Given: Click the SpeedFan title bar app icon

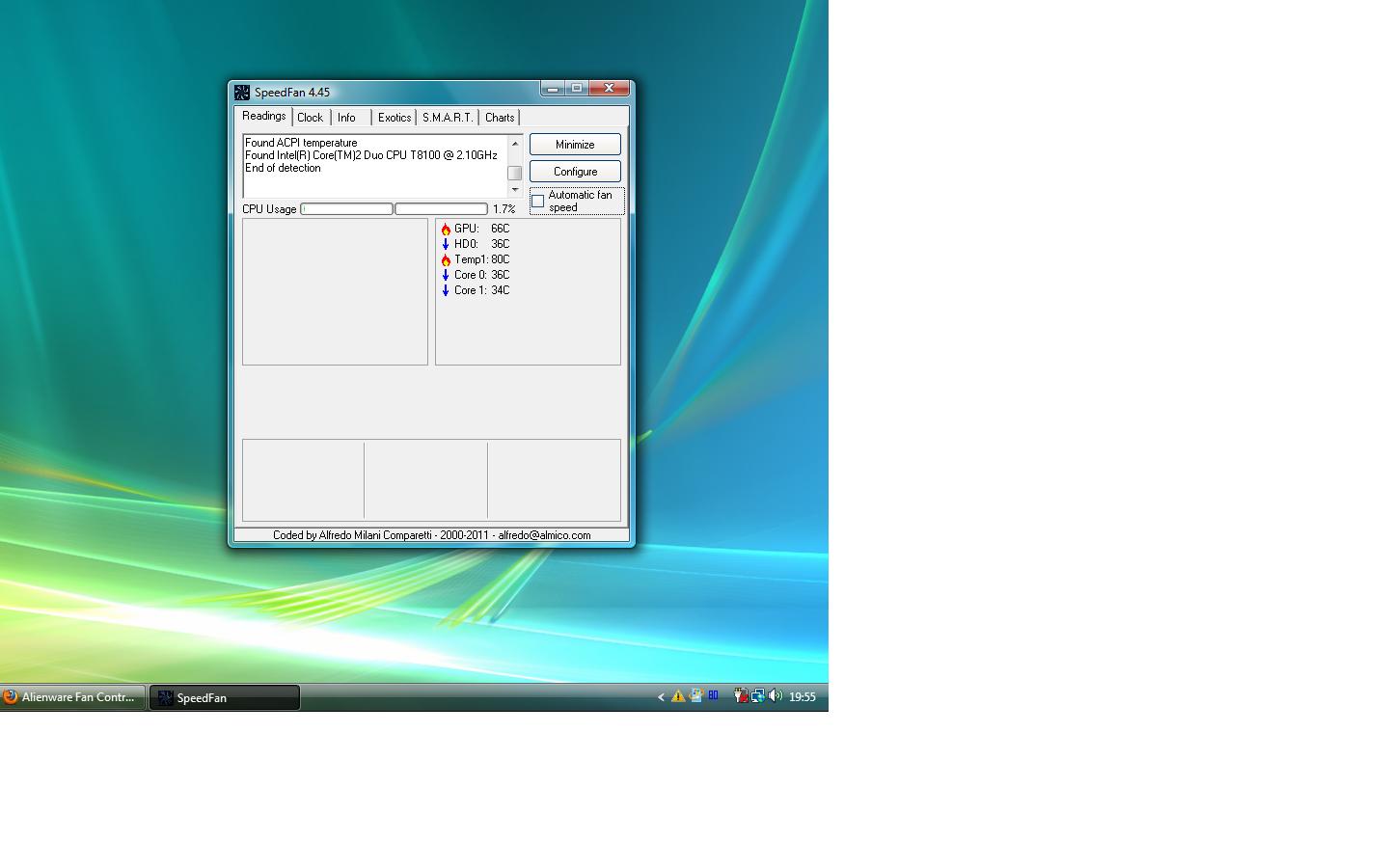Looking at the screenshot, I should [x=242, y=93].
